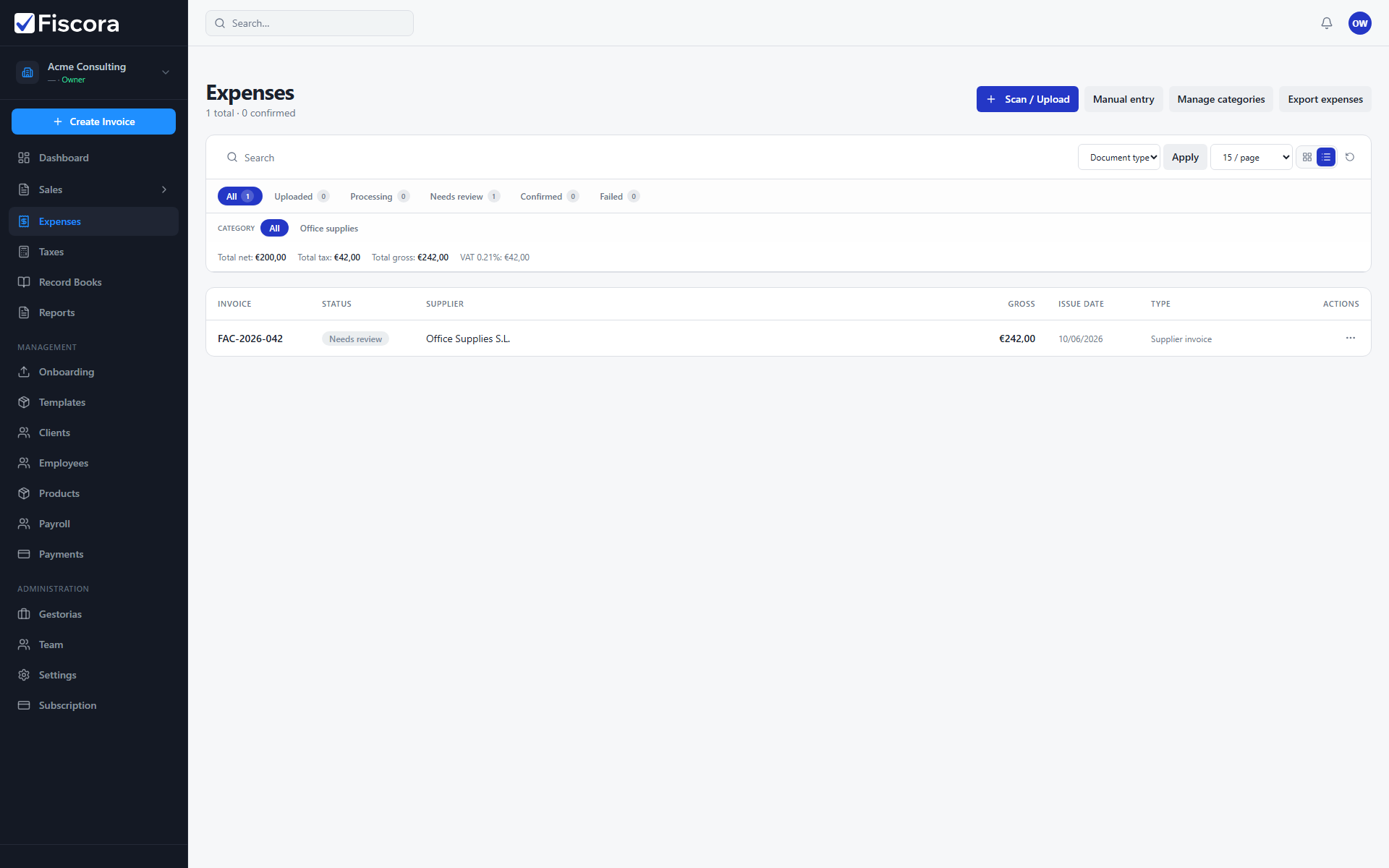The width and height of the screenshot is (1389, 868).
Task: Click the GROSS column header
Action: [x=1021, y=304]
